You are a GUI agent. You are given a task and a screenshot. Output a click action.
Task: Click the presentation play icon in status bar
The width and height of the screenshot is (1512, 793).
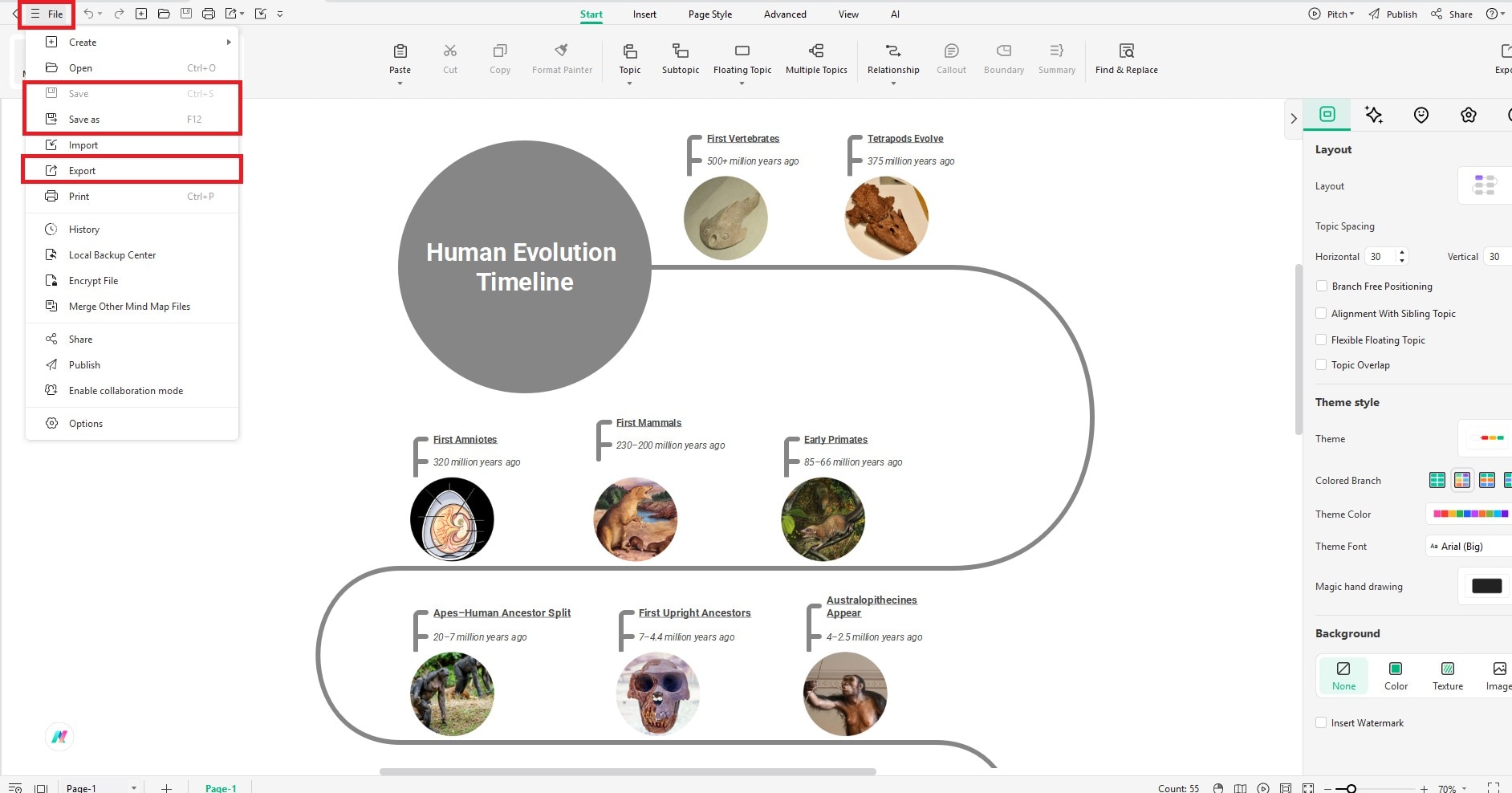pos(1263,788)
